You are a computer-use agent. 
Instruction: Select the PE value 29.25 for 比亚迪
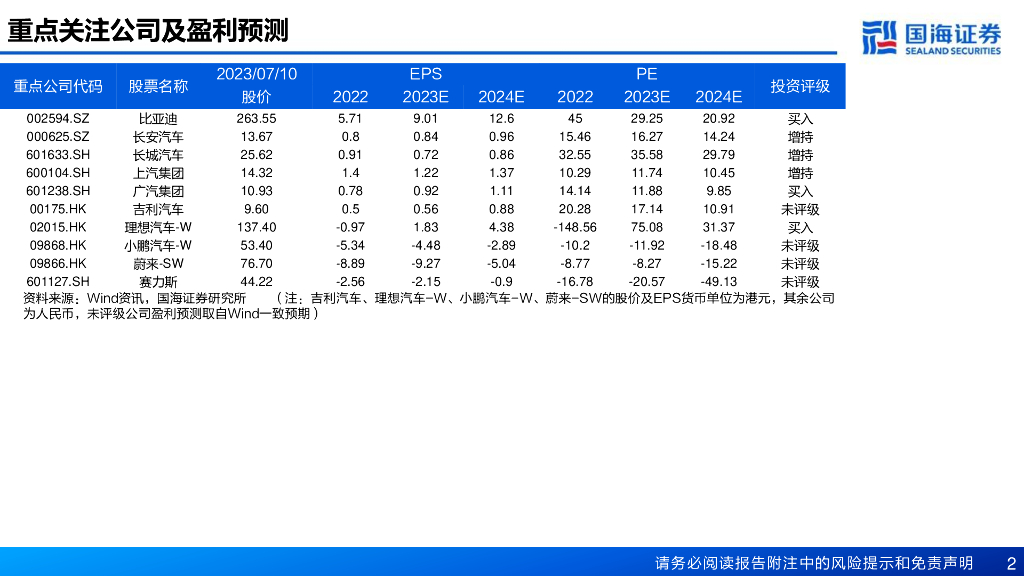tap(647, 119)
